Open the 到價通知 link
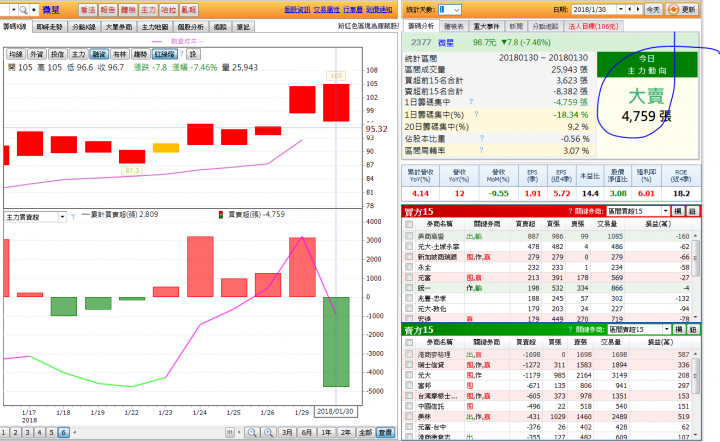Screen dimensions: 720x442 coord(379,10)
